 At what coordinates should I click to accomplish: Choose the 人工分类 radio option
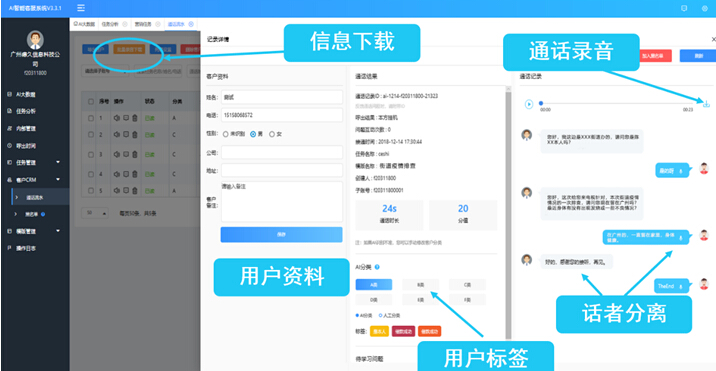point(380,315)
